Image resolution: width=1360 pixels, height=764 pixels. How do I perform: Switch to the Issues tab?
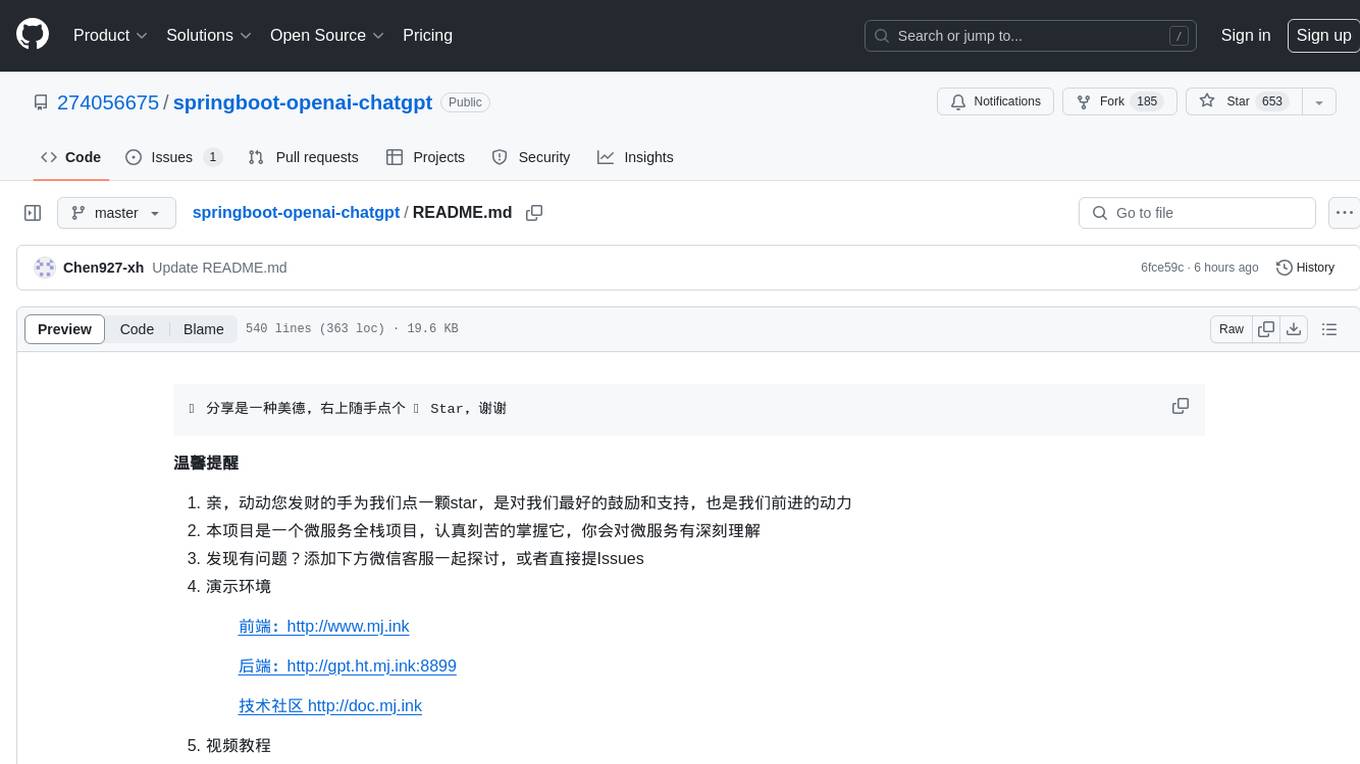pos(173,157)
